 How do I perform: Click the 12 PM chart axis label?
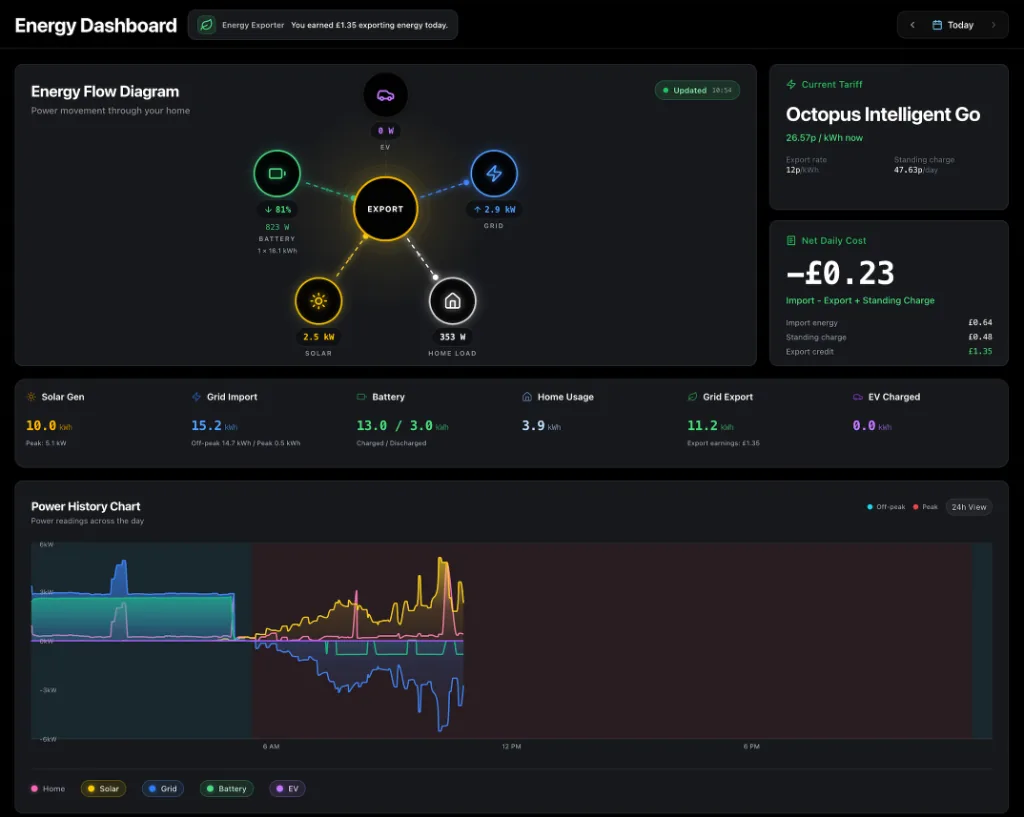(511, 746)
